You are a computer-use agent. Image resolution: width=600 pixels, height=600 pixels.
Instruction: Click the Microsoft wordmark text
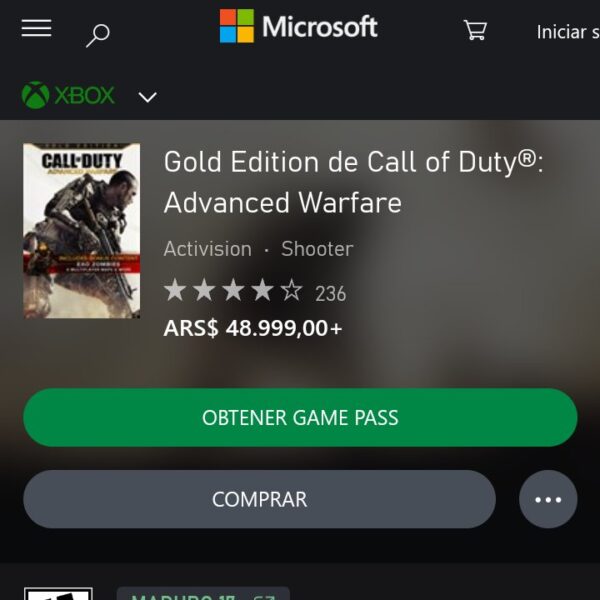320,26
